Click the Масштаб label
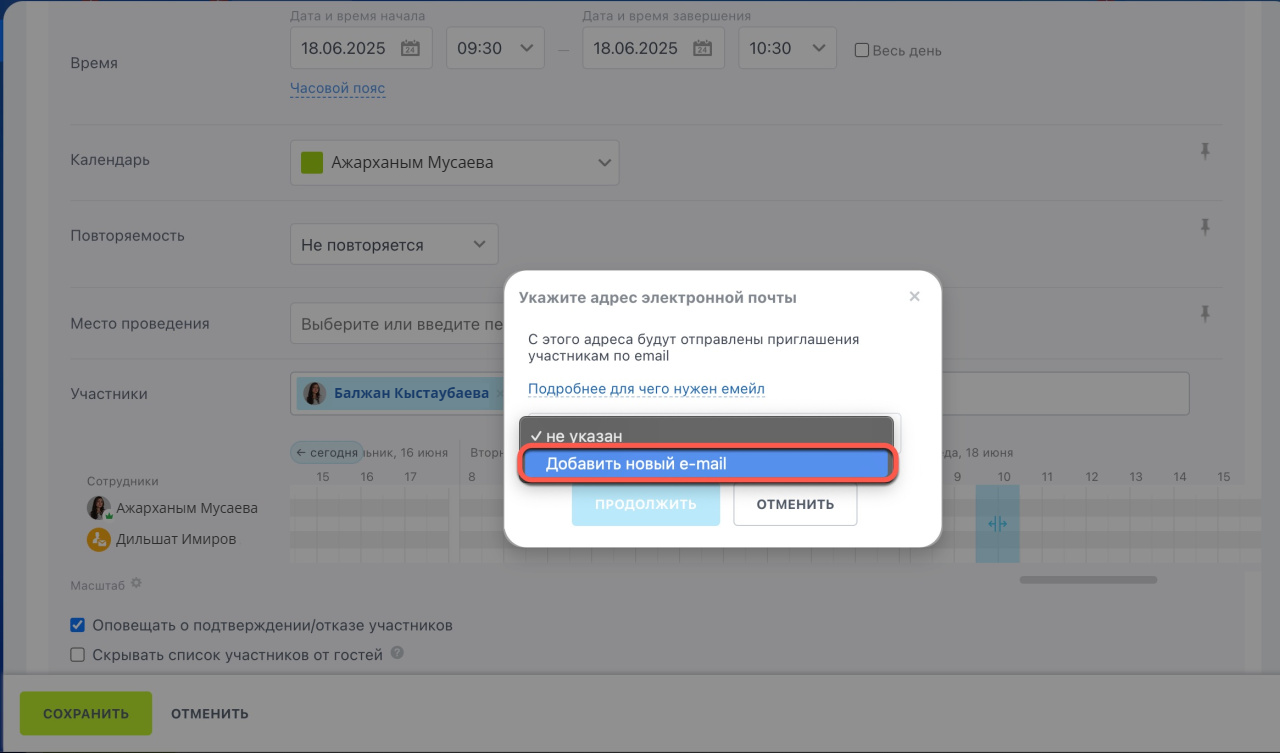Image resolution: width=1280 pixels, height=753 pixels. point(98,584)
